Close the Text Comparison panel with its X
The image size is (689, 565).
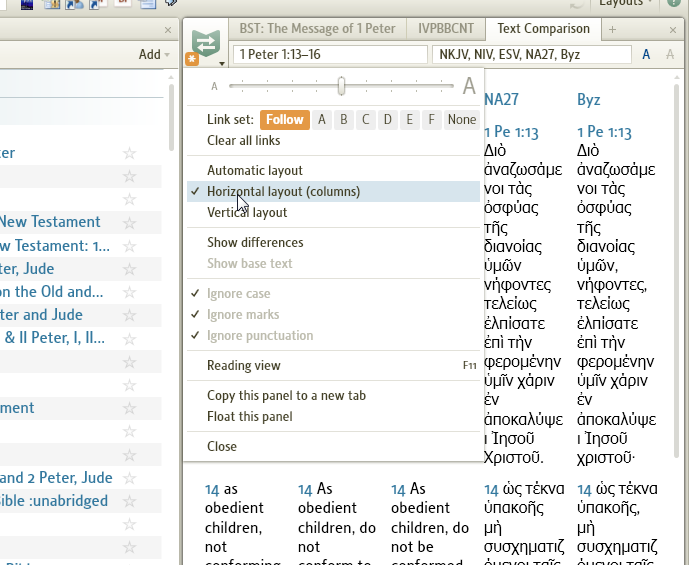(673, 30)
